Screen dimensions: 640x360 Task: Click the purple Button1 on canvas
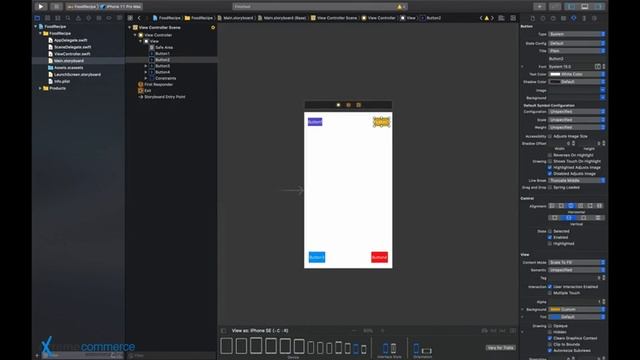click(315, 122)
